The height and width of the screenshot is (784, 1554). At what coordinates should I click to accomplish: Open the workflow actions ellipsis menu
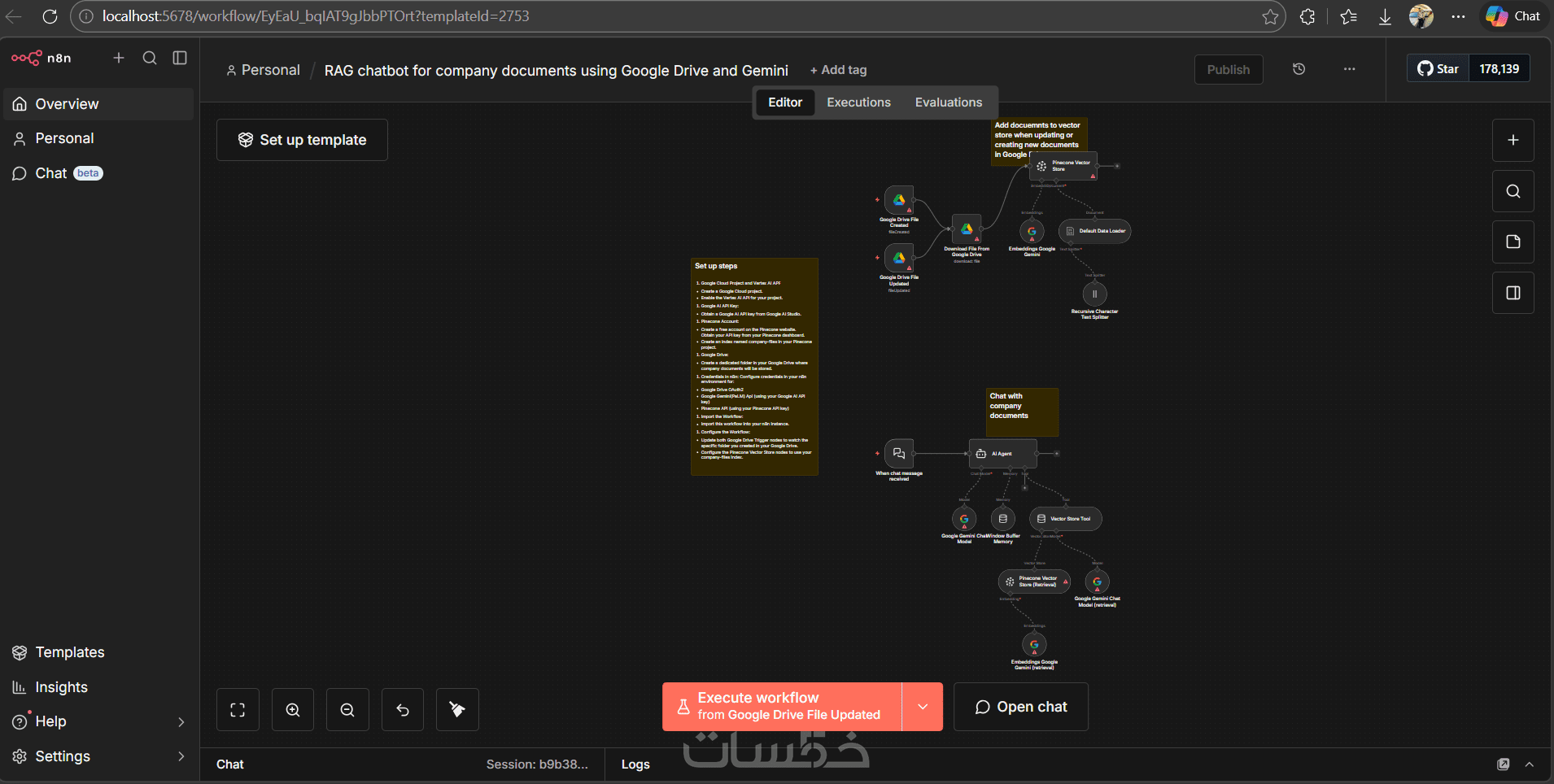click(x=1350, y=69)
